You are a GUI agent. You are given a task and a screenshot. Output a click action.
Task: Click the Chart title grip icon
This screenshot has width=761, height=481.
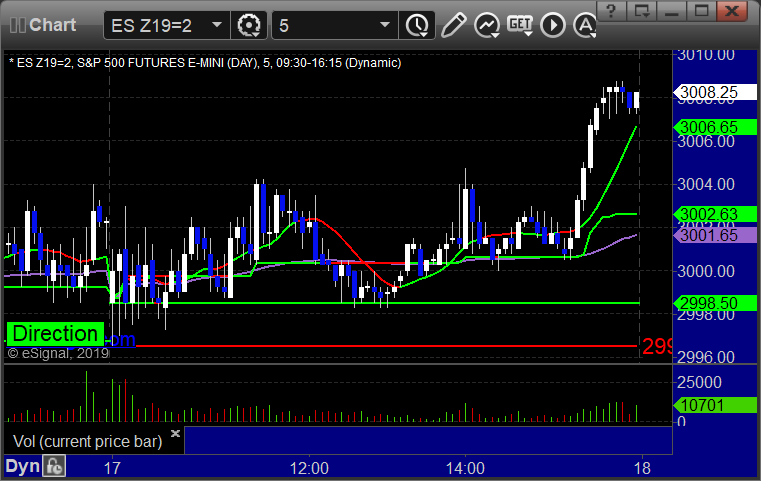tap(17, 25)
